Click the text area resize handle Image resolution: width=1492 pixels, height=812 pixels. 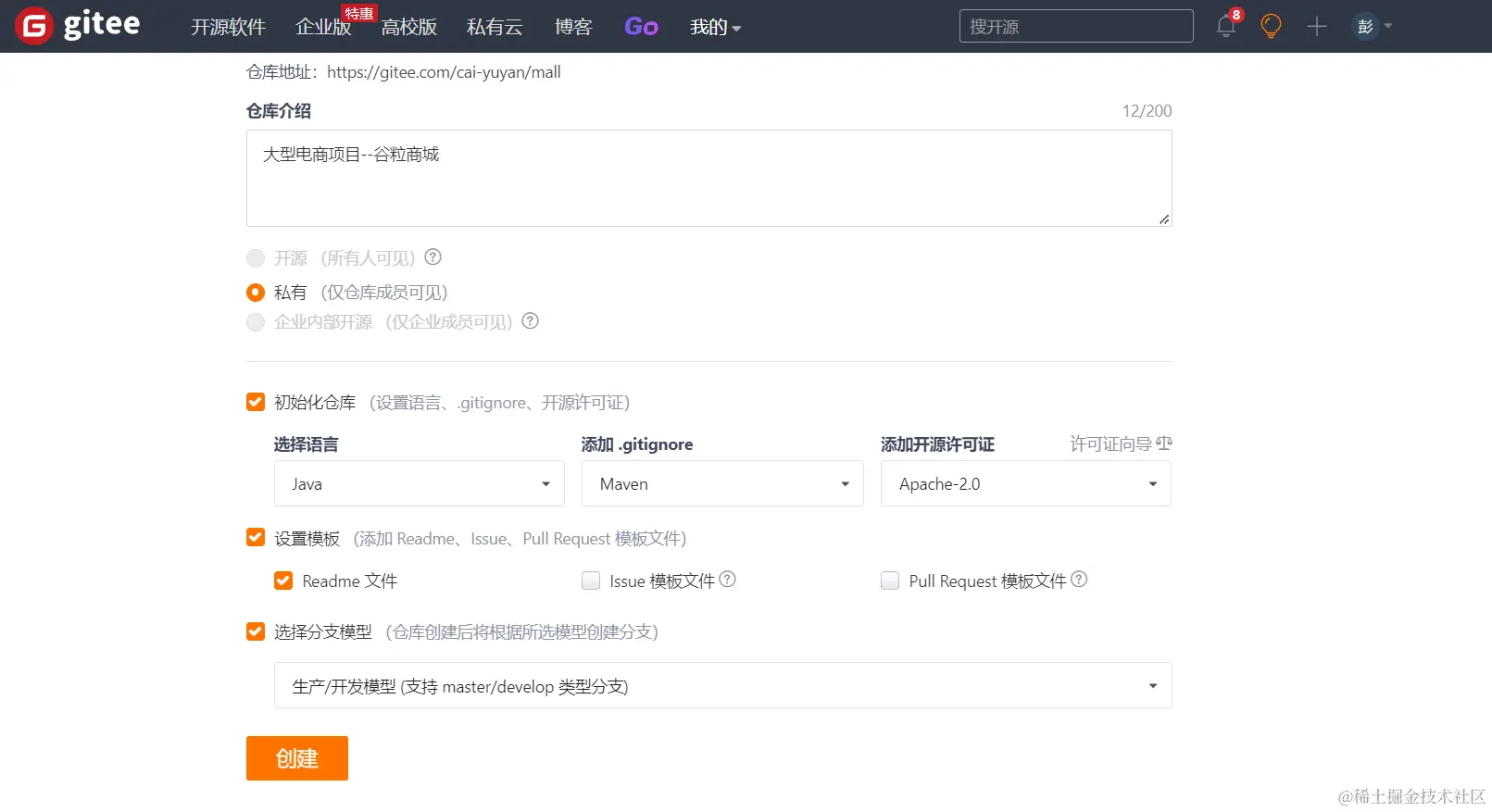click(x=1164, y=219)
